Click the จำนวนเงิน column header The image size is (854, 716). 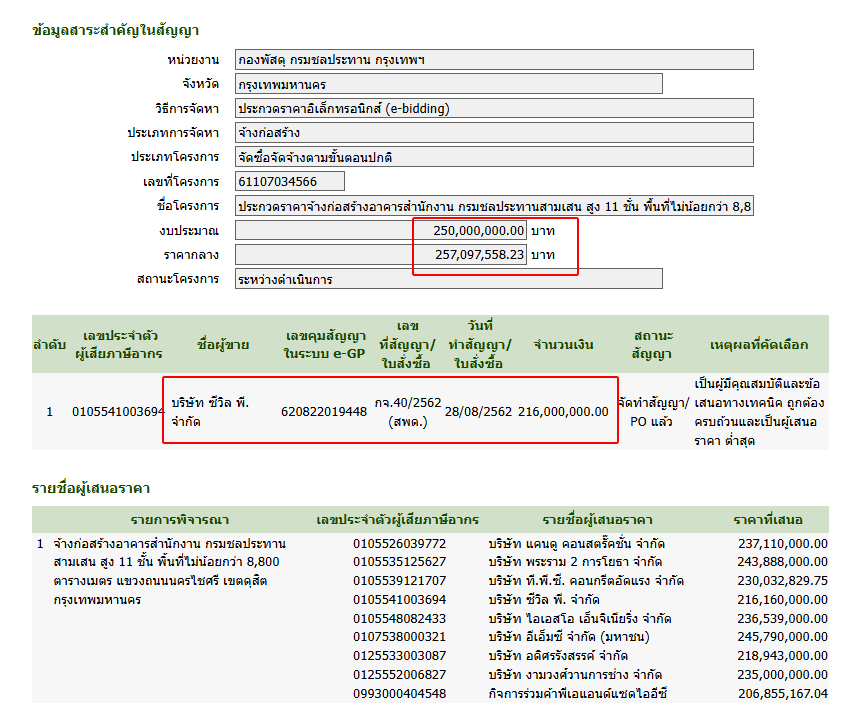pos(564,344)
